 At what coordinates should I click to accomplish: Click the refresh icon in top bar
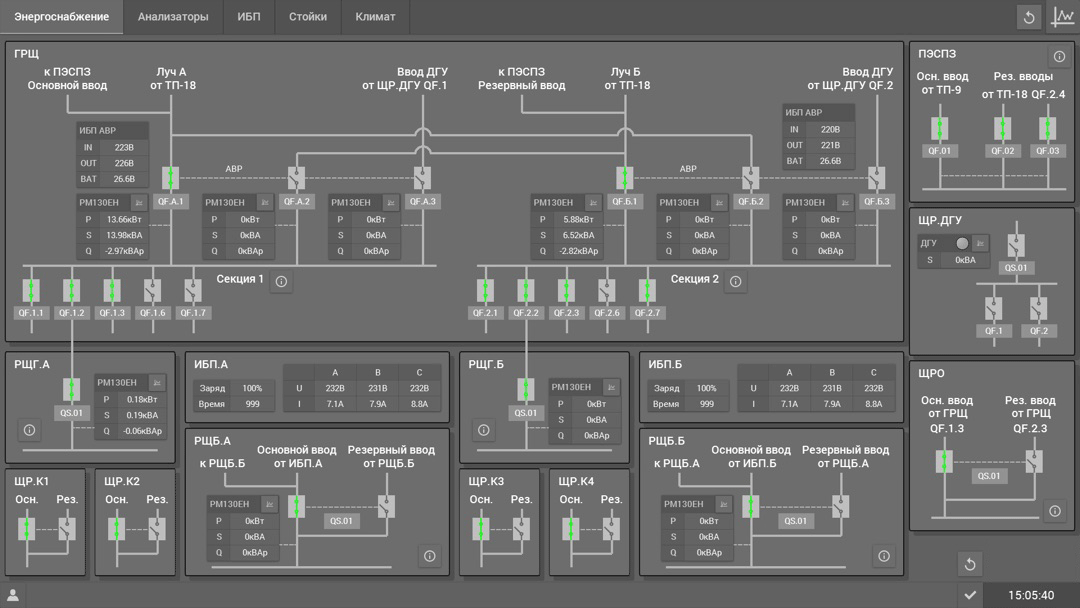[1028, 17]
